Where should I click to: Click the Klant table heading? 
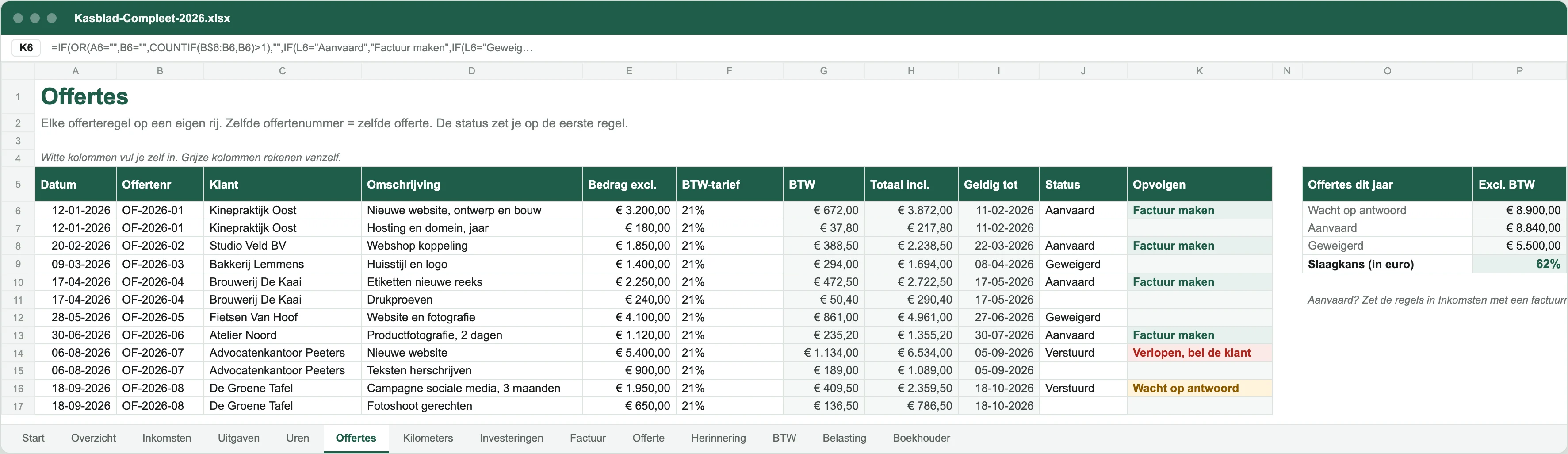point(283,185)
